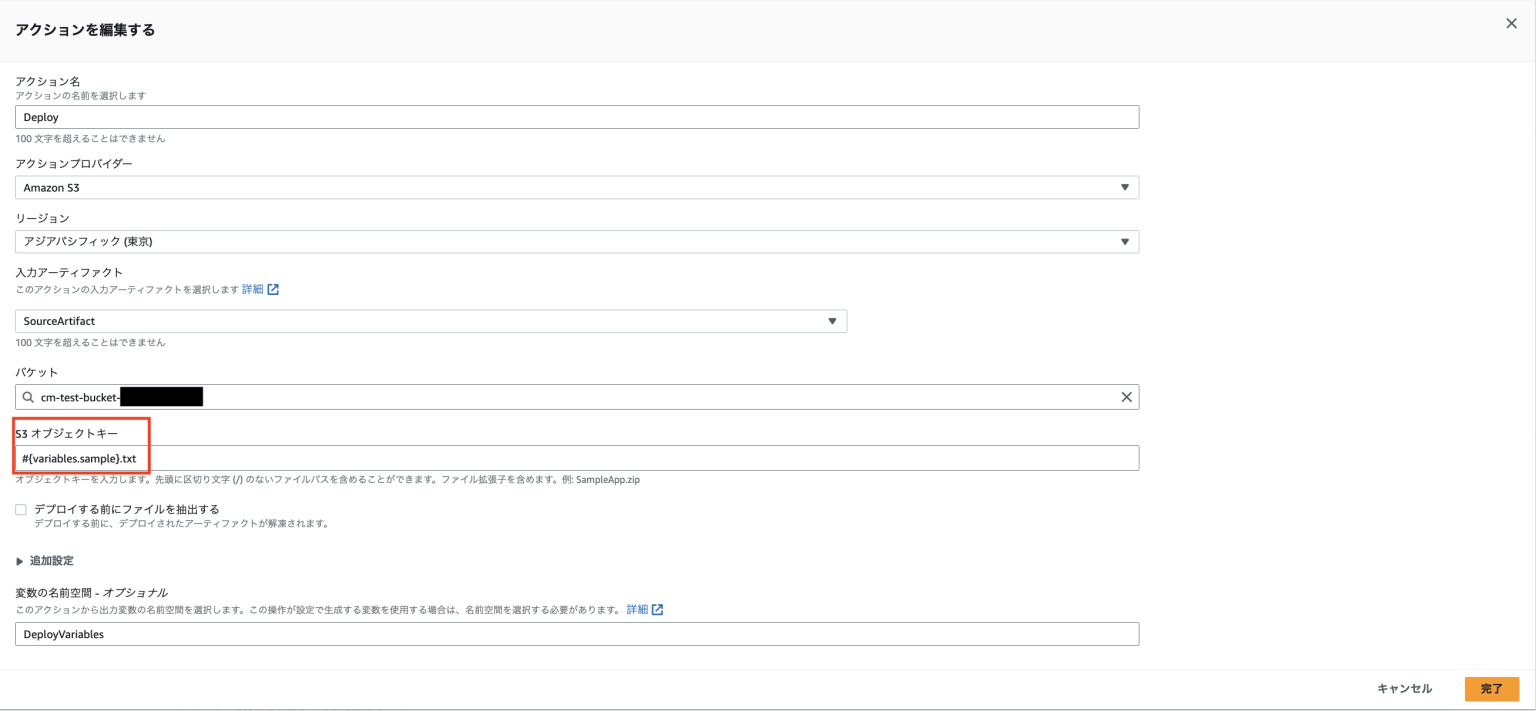Click the dropdown arrow on the リージョン selector
Screen dimensions: 1536x711
coord(1126,241)
